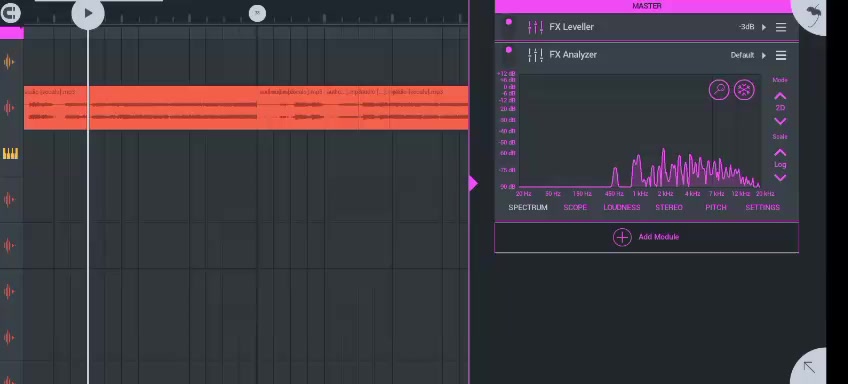Viewport: 848px width, 384px height.
Task: Click the MASTER channel header
Action: pyautogui.click(x=646, y=6)
